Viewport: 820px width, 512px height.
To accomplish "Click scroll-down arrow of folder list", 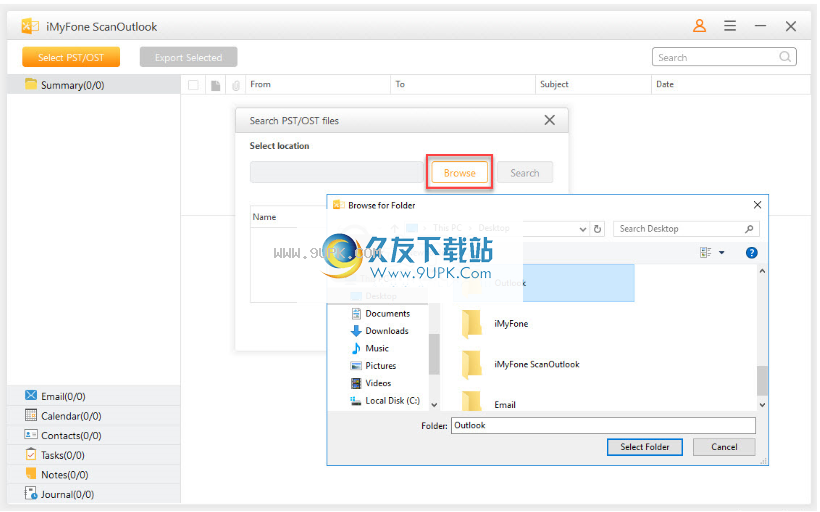I will 762,405.
